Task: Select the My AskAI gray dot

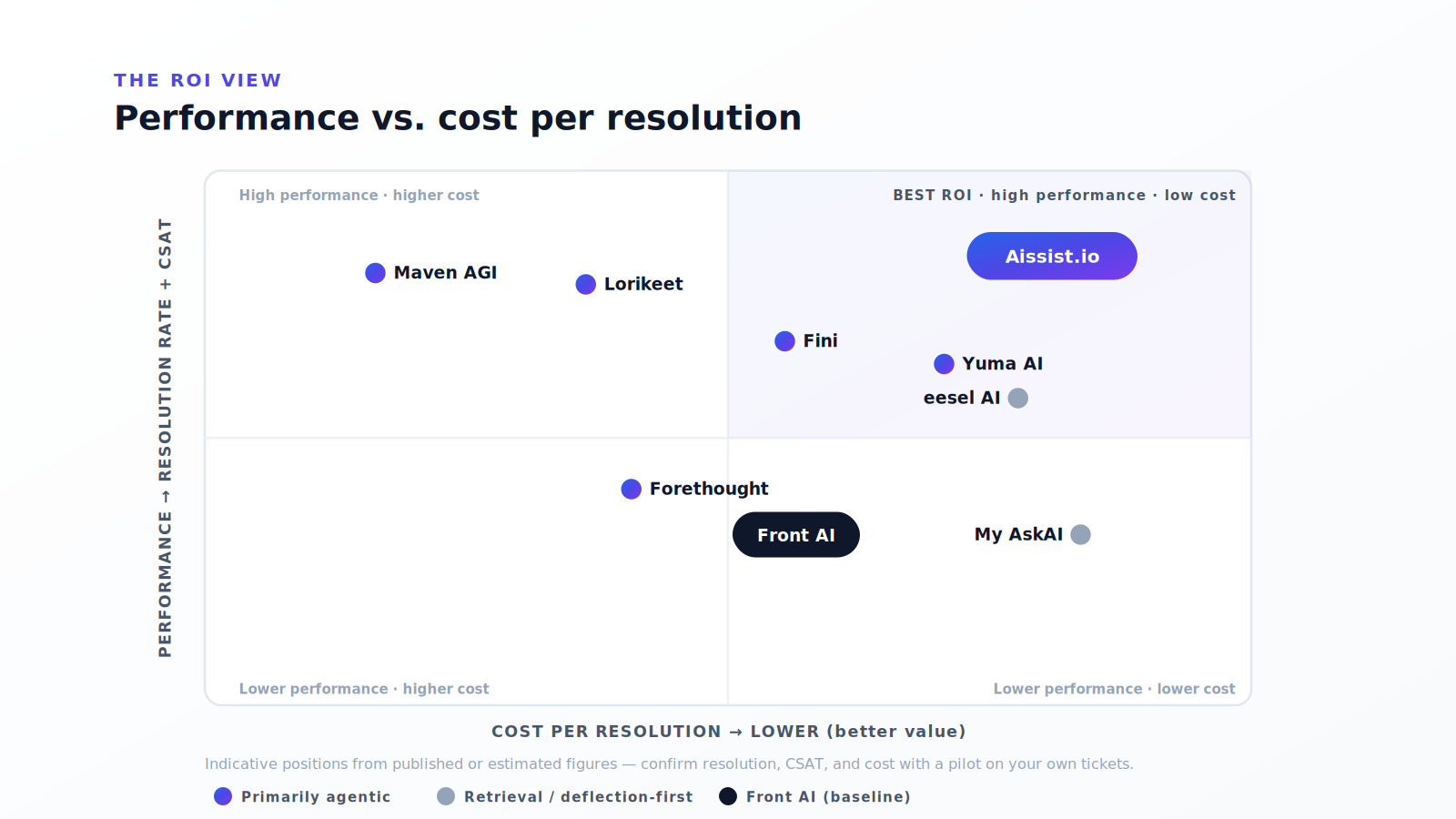Action: point(1080,534)
